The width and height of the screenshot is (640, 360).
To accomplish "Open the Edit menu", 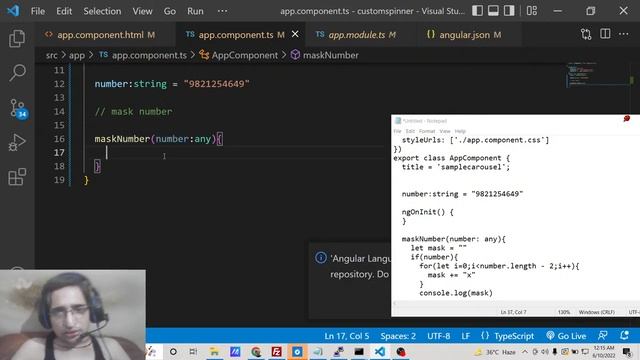I will (x=64, y=11).
